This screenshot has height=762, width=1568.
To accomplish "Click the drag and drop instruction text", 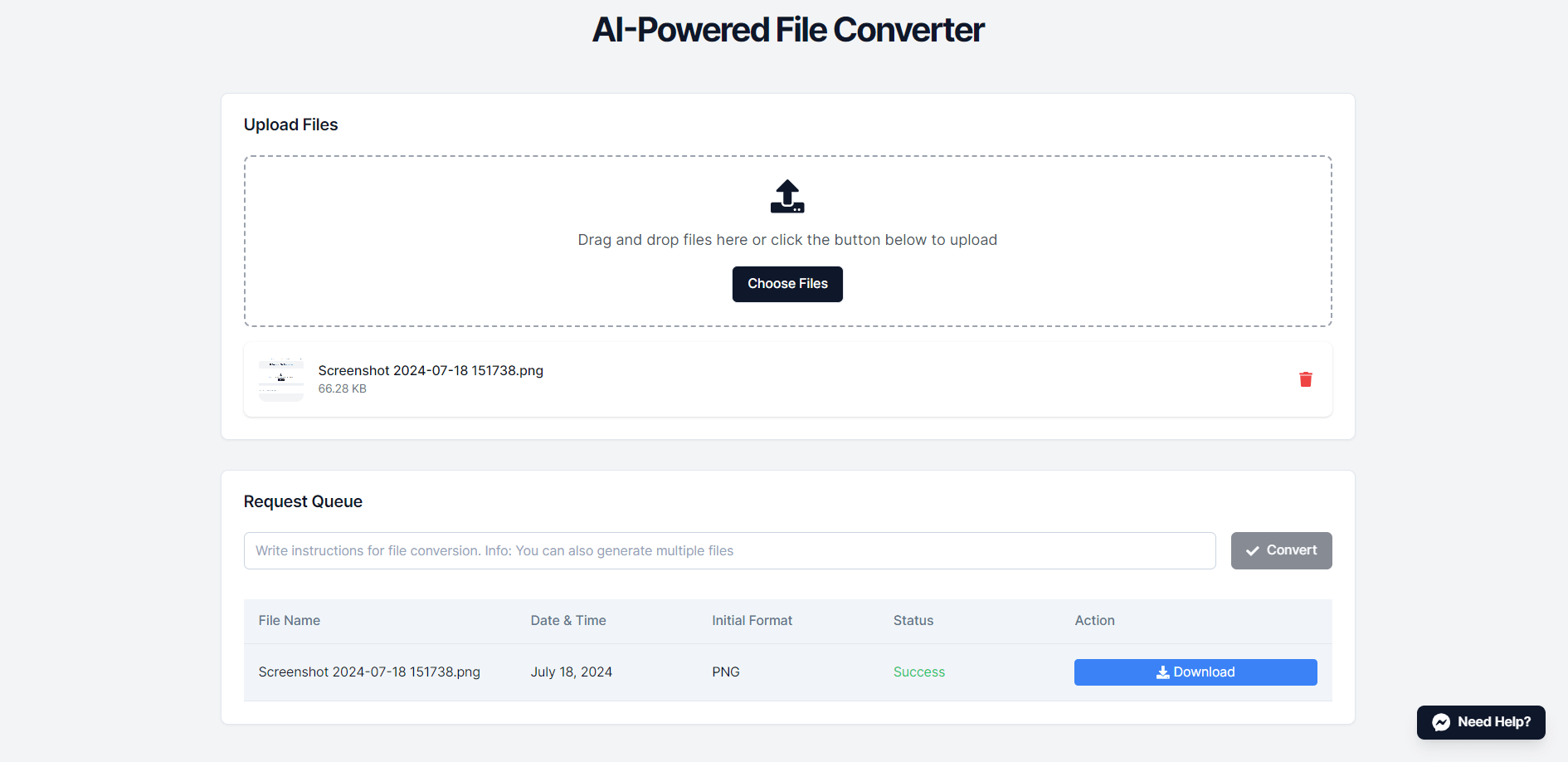I will pyautogui.click(x=787, y=240).
